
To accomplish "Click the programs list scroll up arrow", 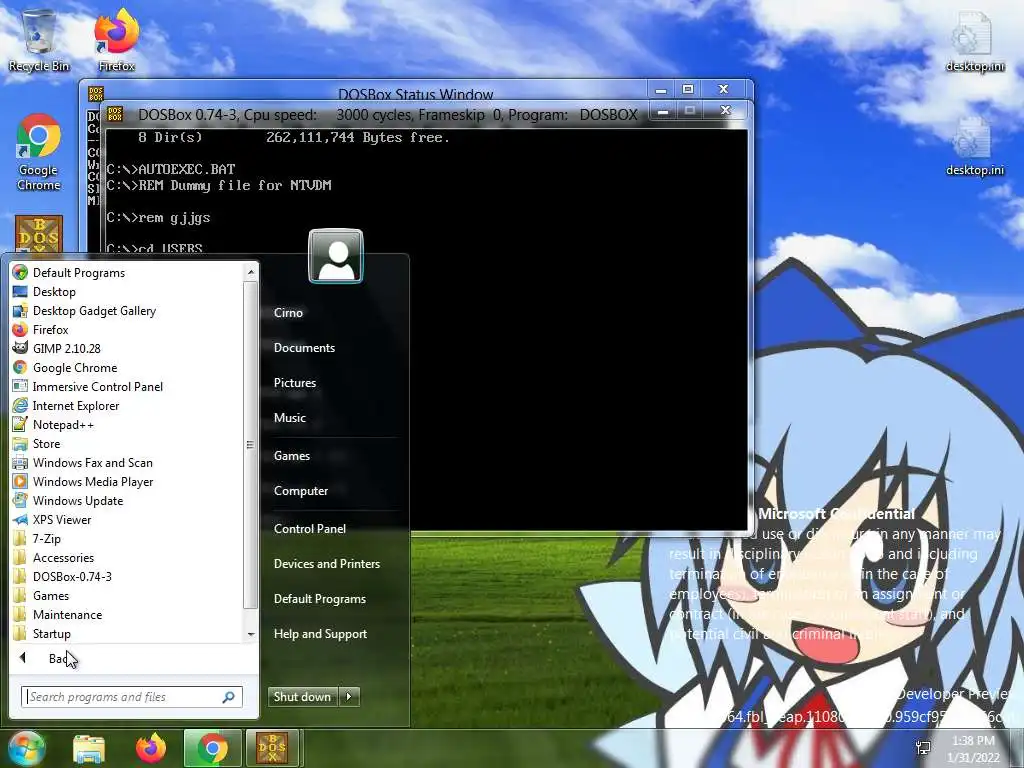I will coord(251,272).
